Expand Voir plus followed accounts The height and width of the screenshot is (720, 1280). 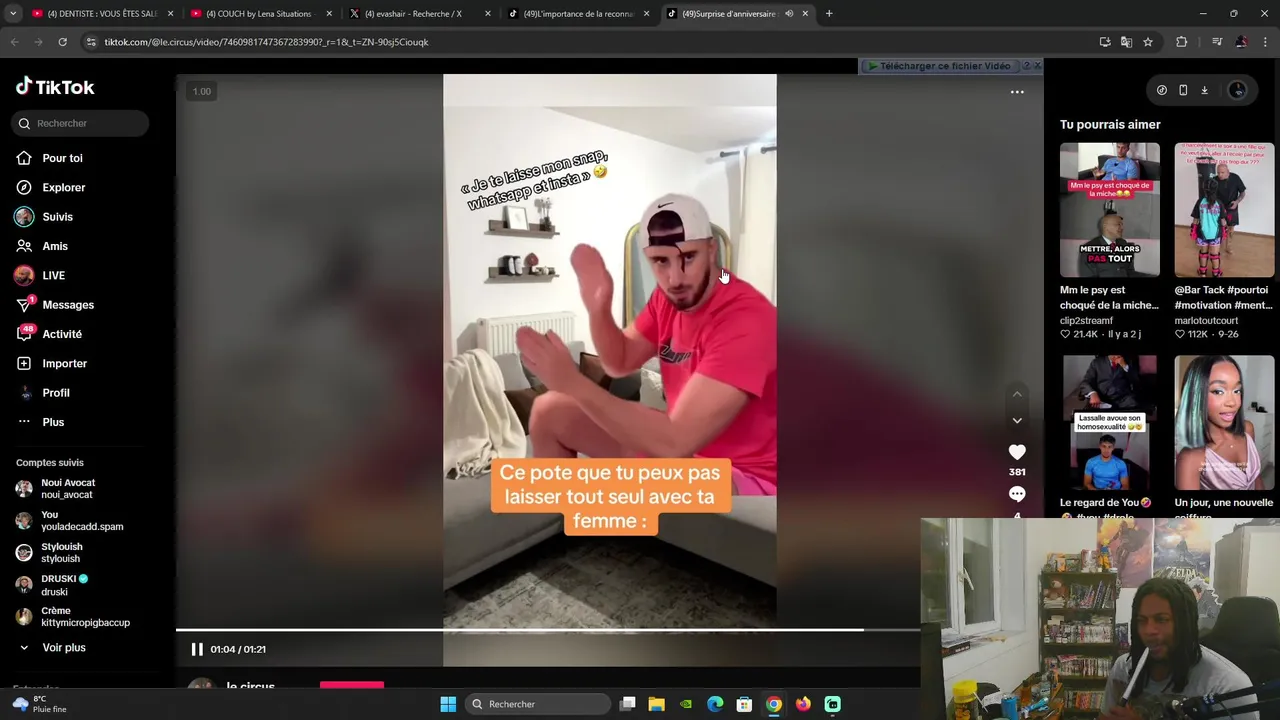pos(63,648)
